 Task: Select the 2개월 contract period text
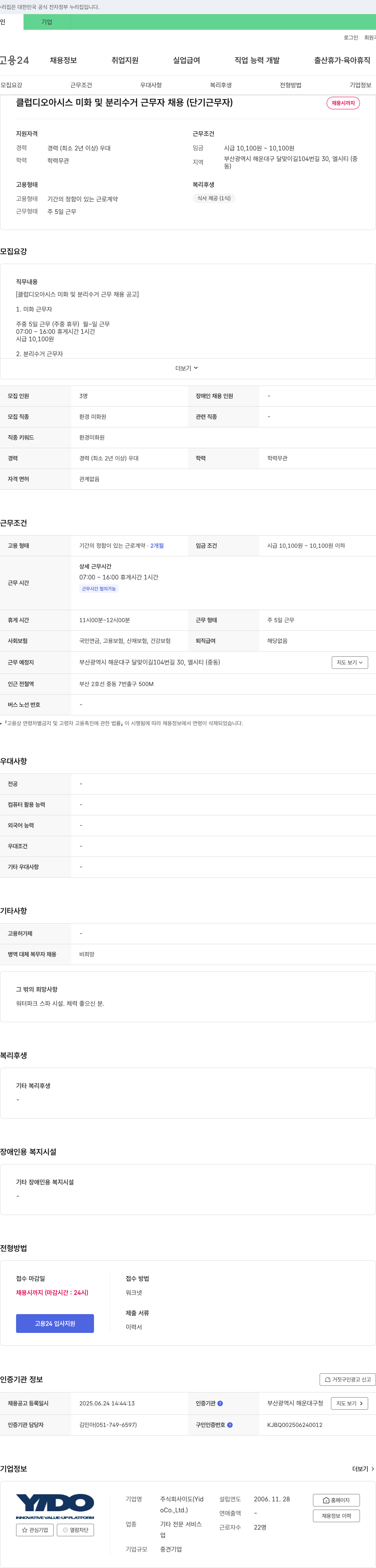point(157,546)
